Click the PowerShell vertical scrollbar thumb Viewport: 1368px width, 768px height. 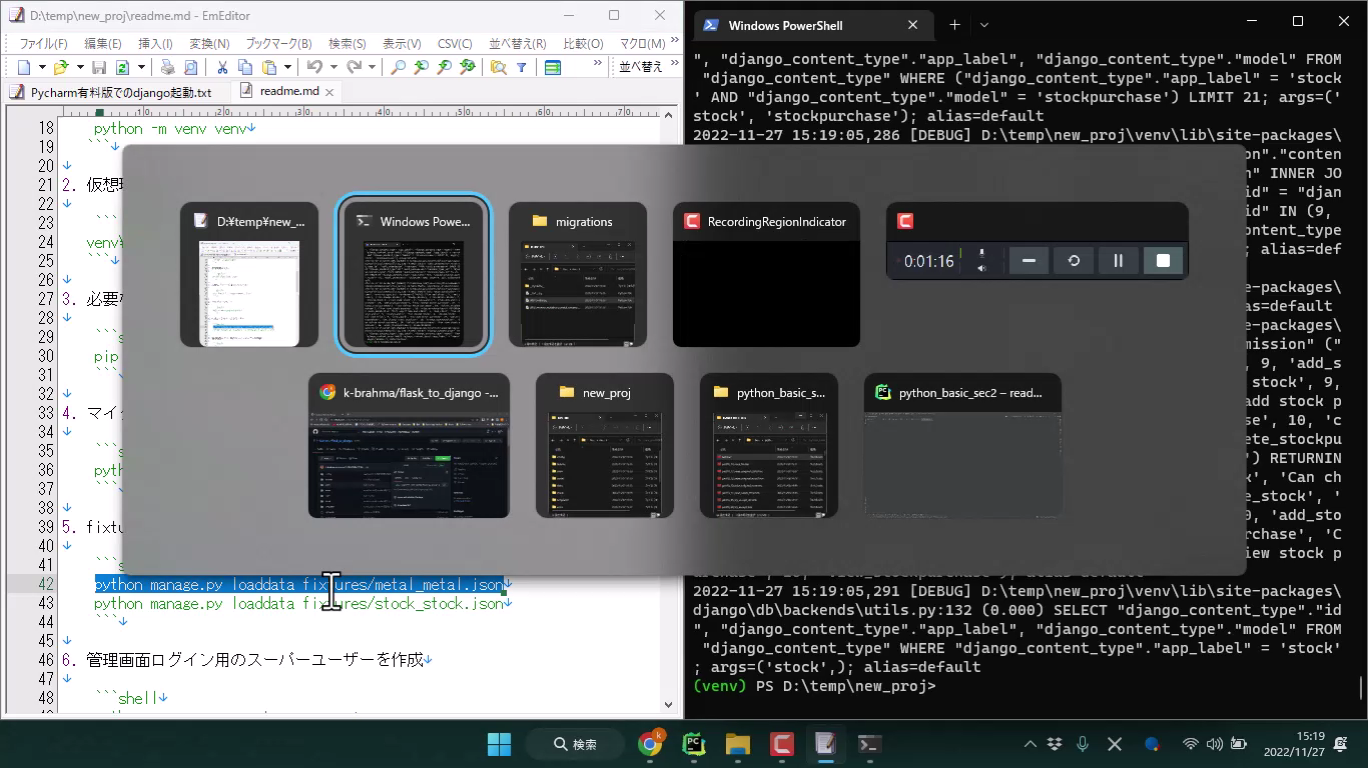click(1360, 687)
